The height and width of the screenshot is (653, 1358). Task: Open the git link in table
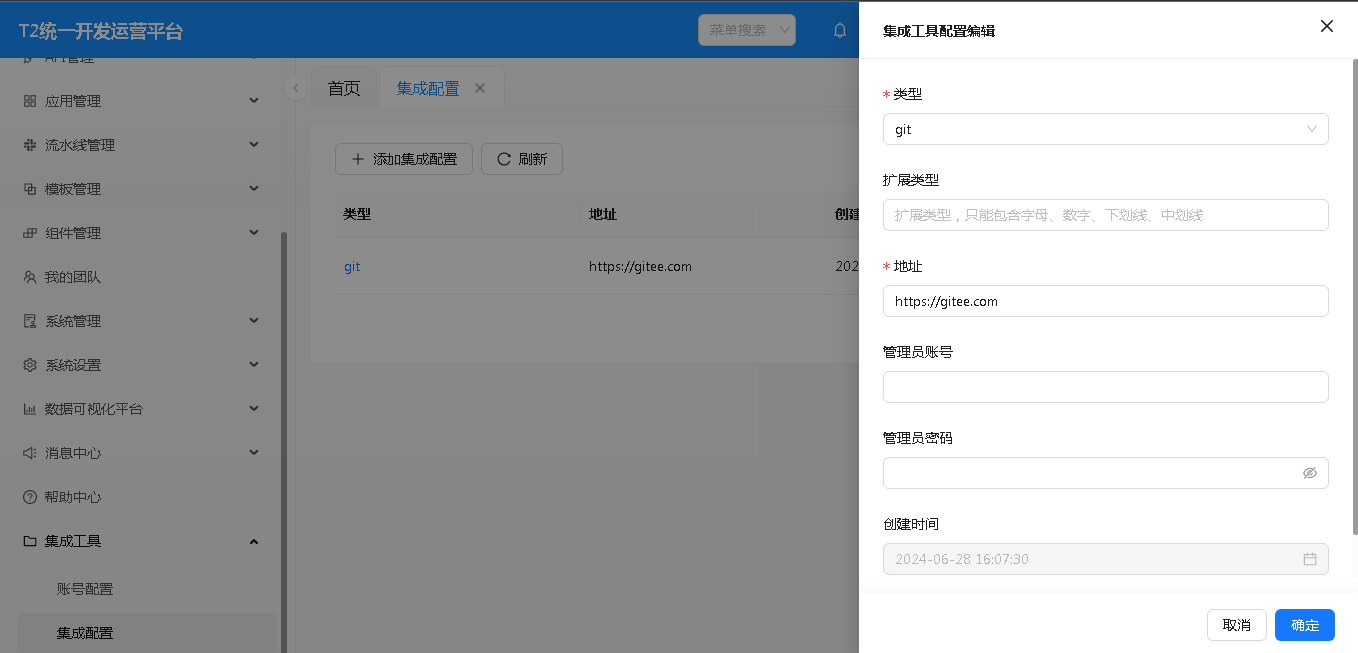(352, 267)
